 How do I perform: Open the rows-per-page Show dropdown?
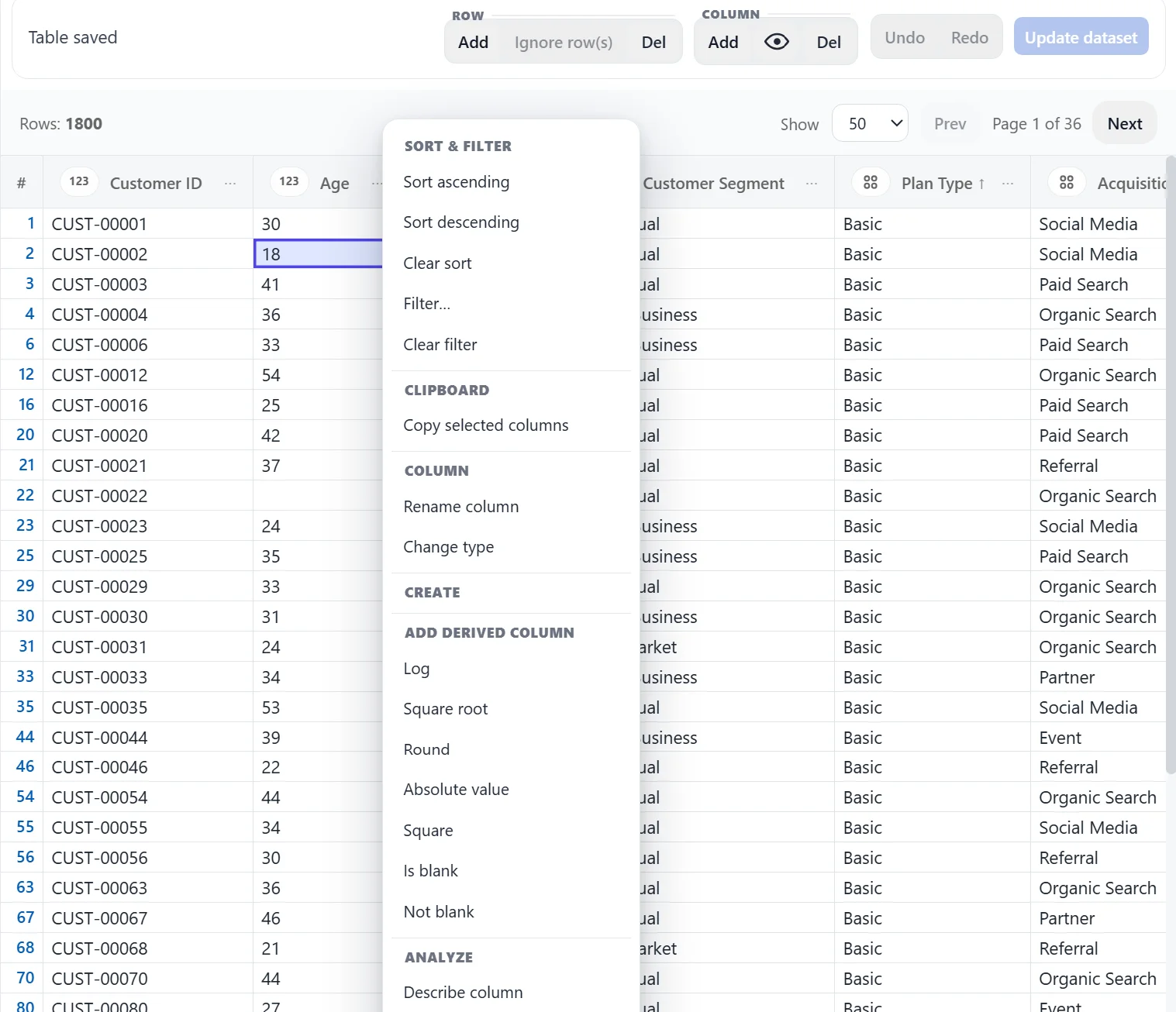coord(870,123)
